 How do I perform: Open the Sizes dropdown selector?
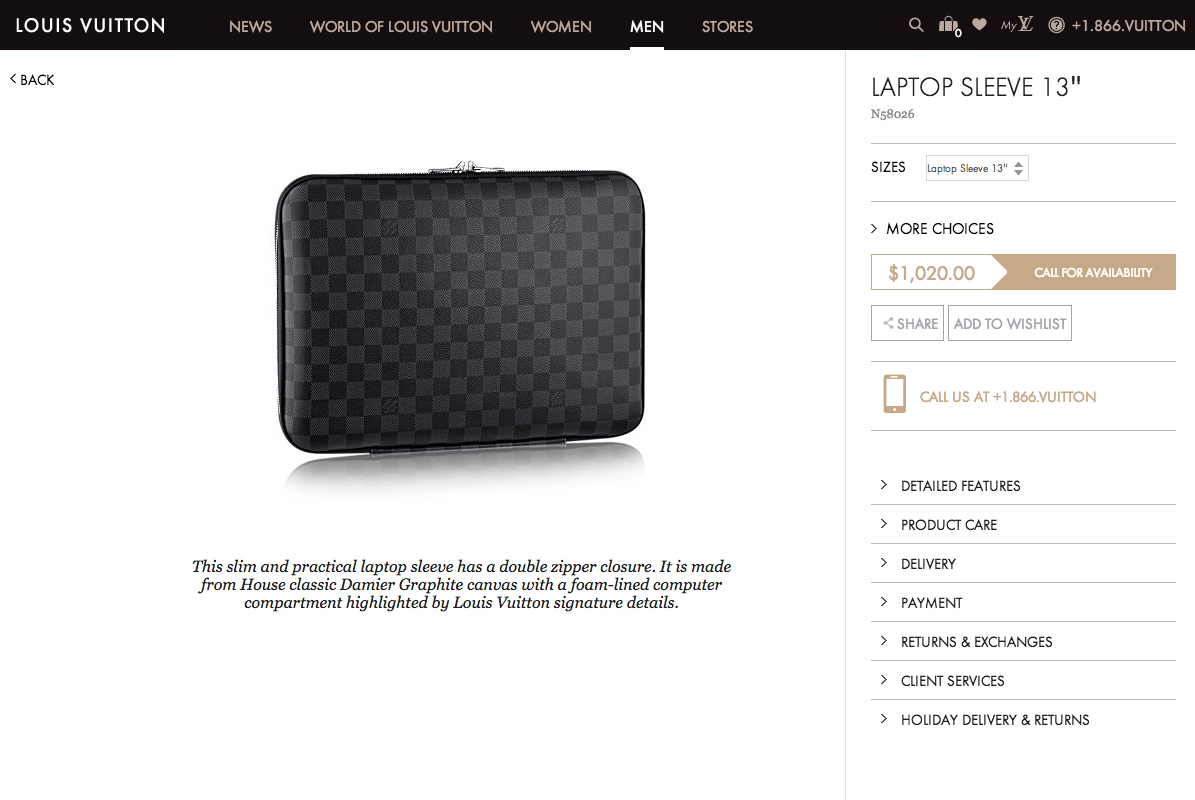977,168
